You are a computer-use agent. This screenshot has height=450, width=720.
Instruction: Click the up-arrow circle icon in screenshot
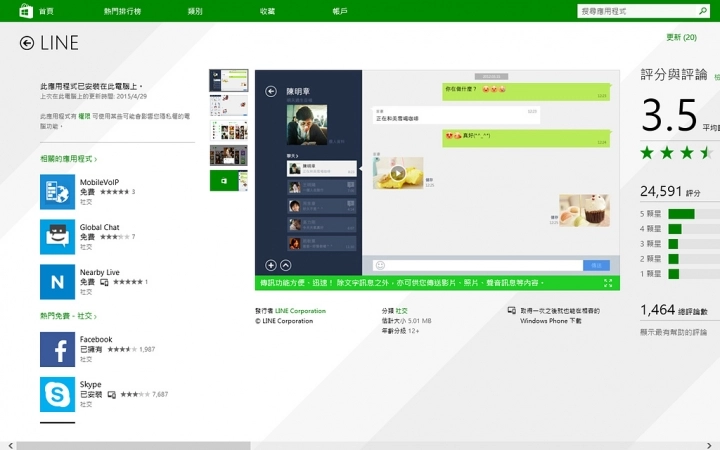pos(286,265)
